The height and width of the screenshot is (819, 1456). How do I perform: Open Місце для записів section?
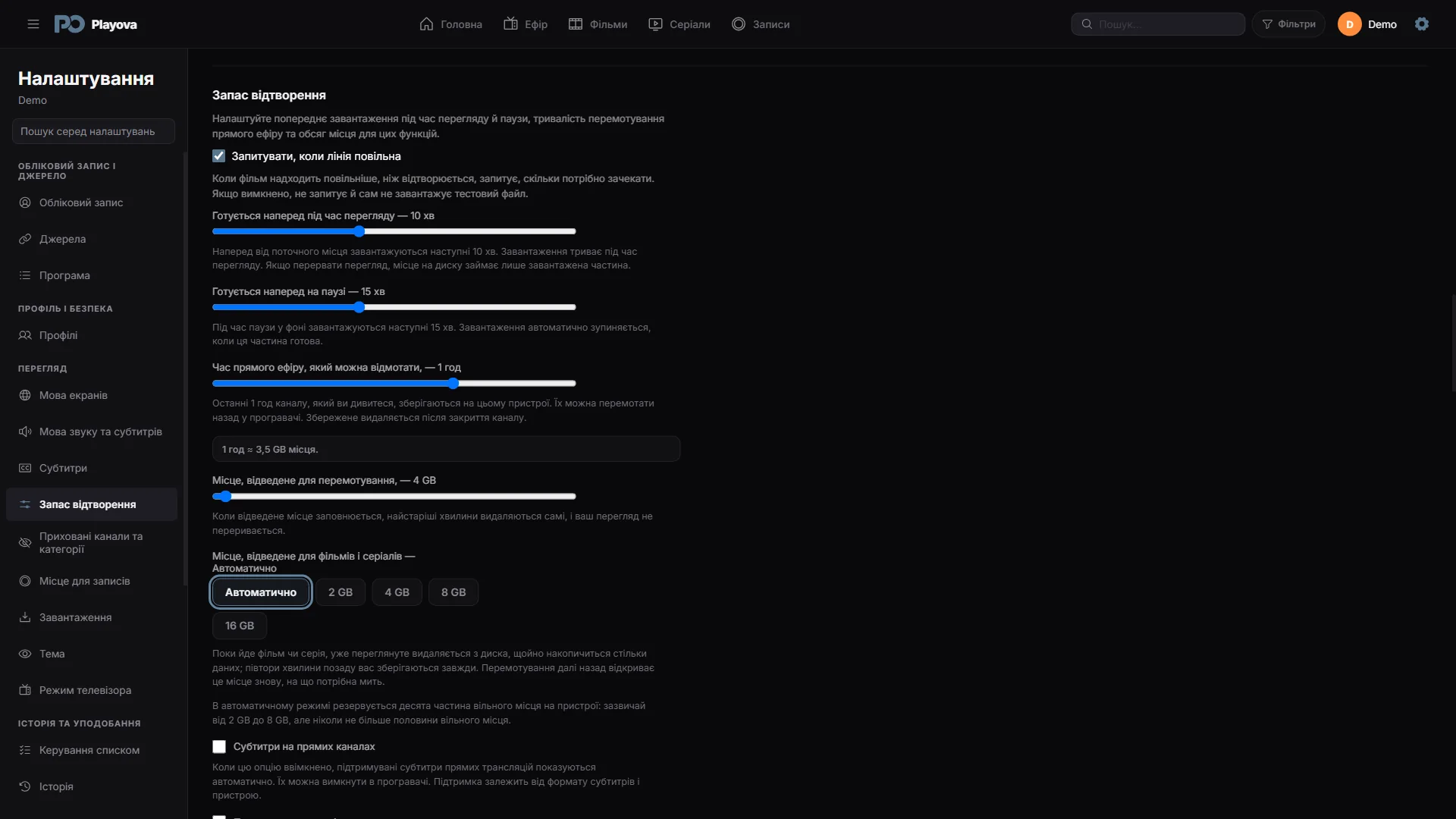pos(92,581)
